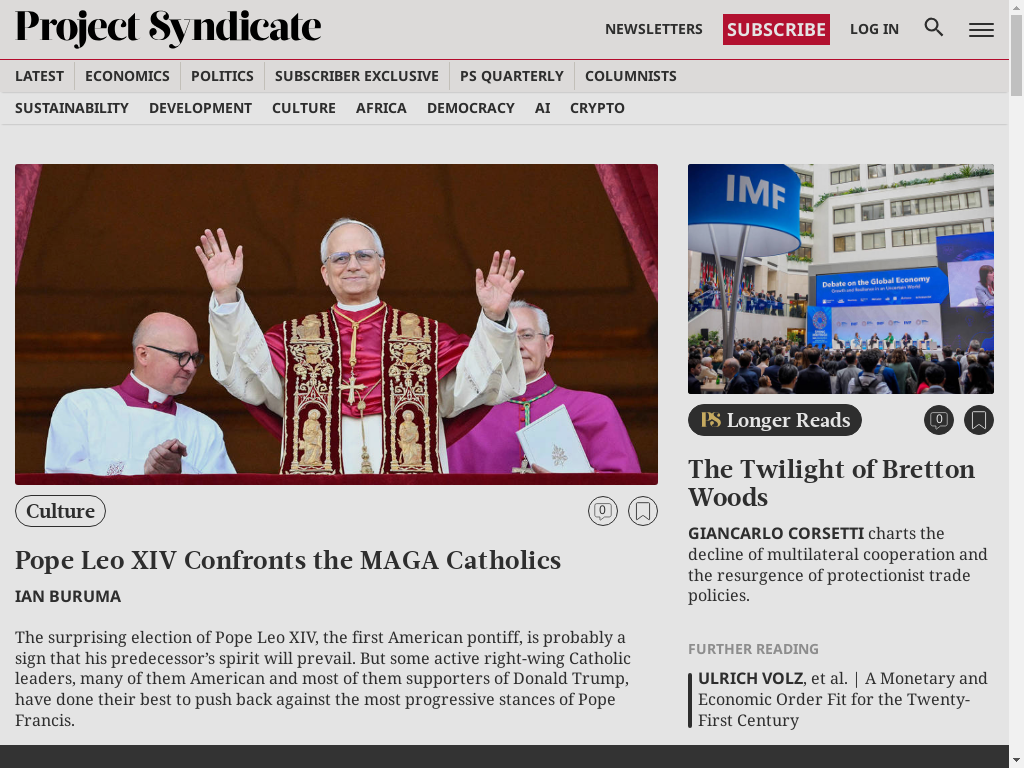Open the Newsletters page

(x=654, y=29)
